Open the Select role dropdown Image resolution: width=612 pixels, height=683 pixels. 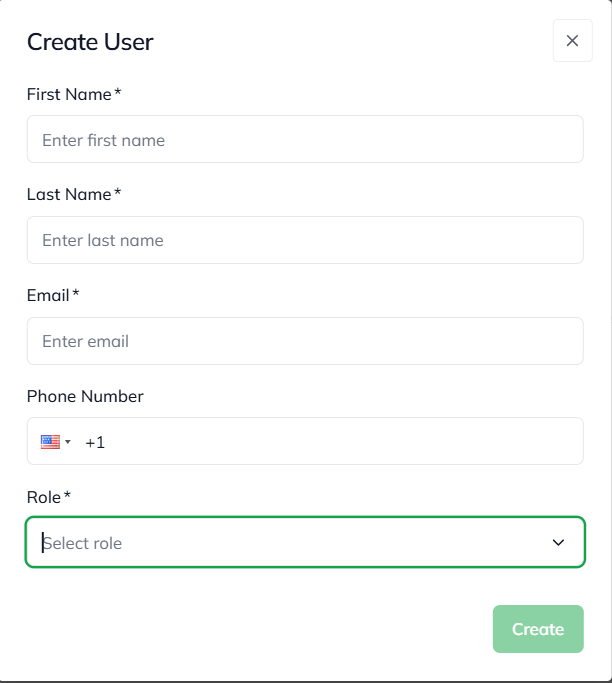pos(290,543)
